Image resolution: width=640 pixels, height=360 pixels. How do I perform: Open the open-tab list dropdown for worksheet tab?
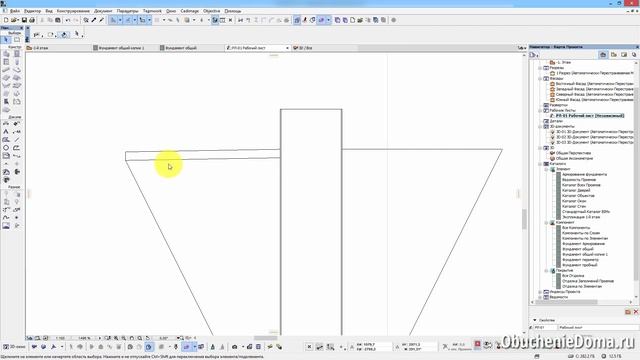287,48
